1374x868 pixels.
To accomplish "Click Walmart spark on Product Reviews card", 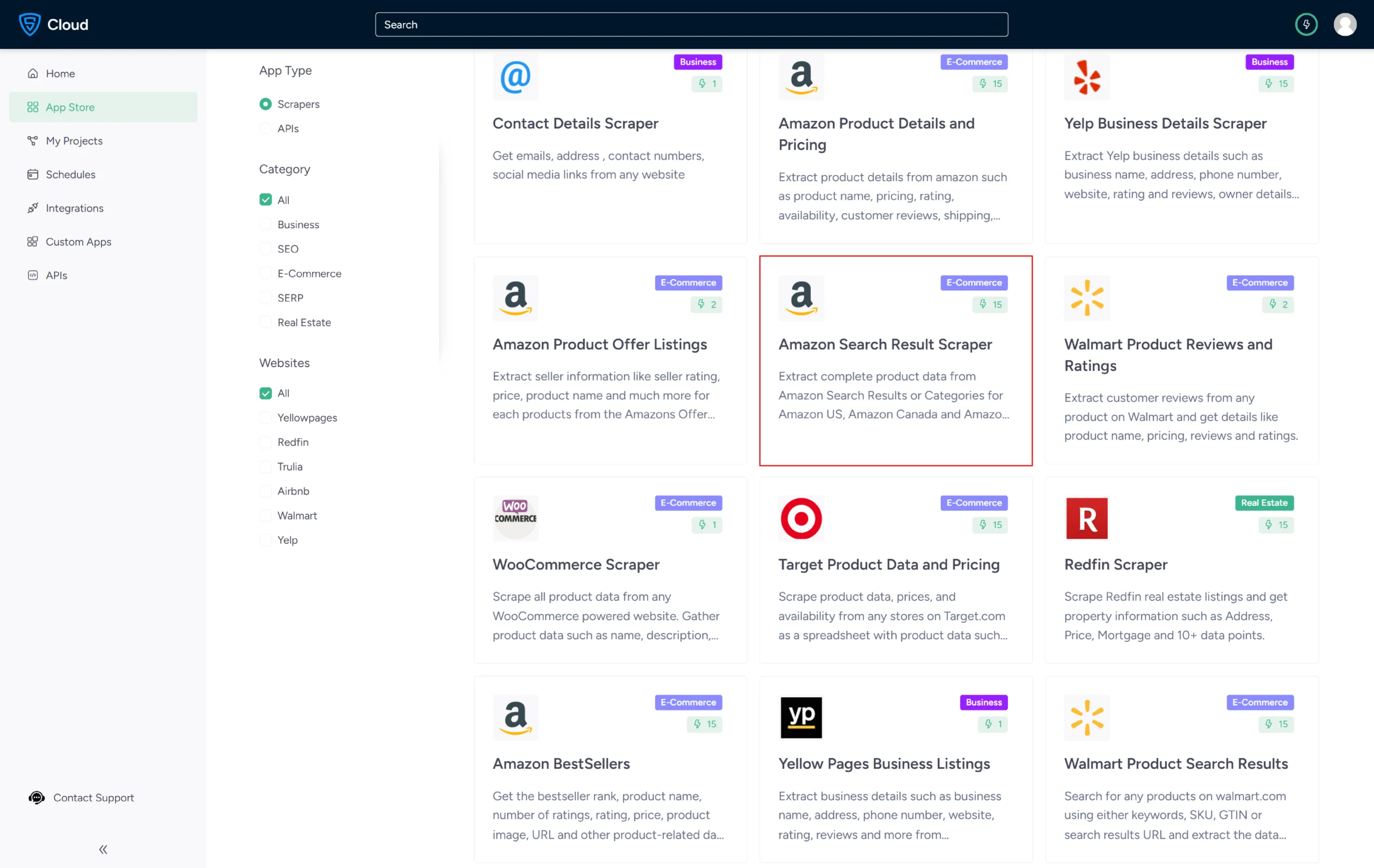I will point(1087,298).
